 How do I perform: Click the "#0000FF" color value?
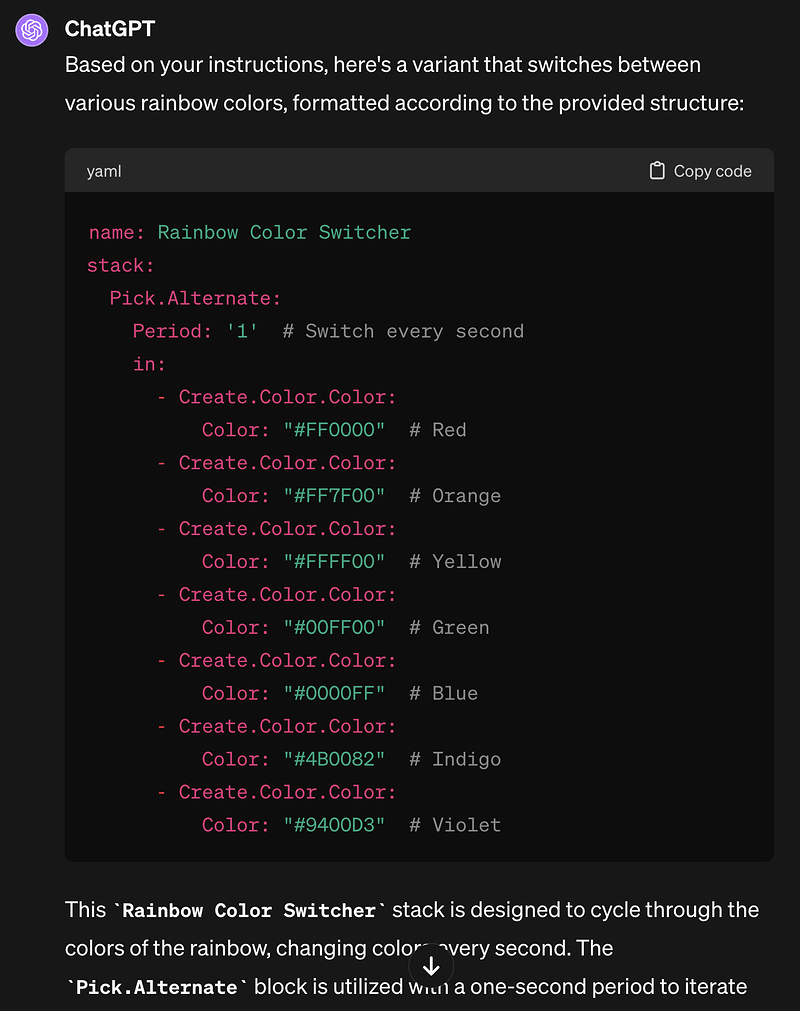pos(334,693)
